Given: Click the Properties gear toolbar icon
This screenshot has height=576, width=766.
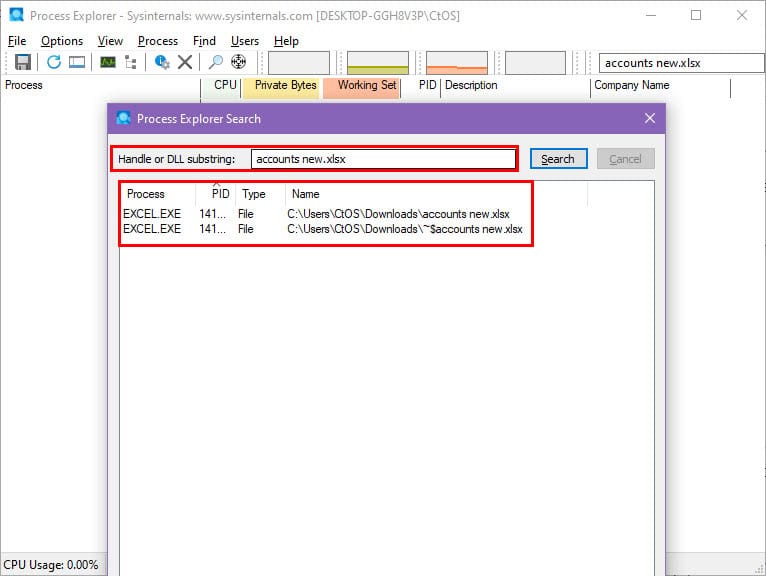Looking at the screenshot, I should pos(162,62).
